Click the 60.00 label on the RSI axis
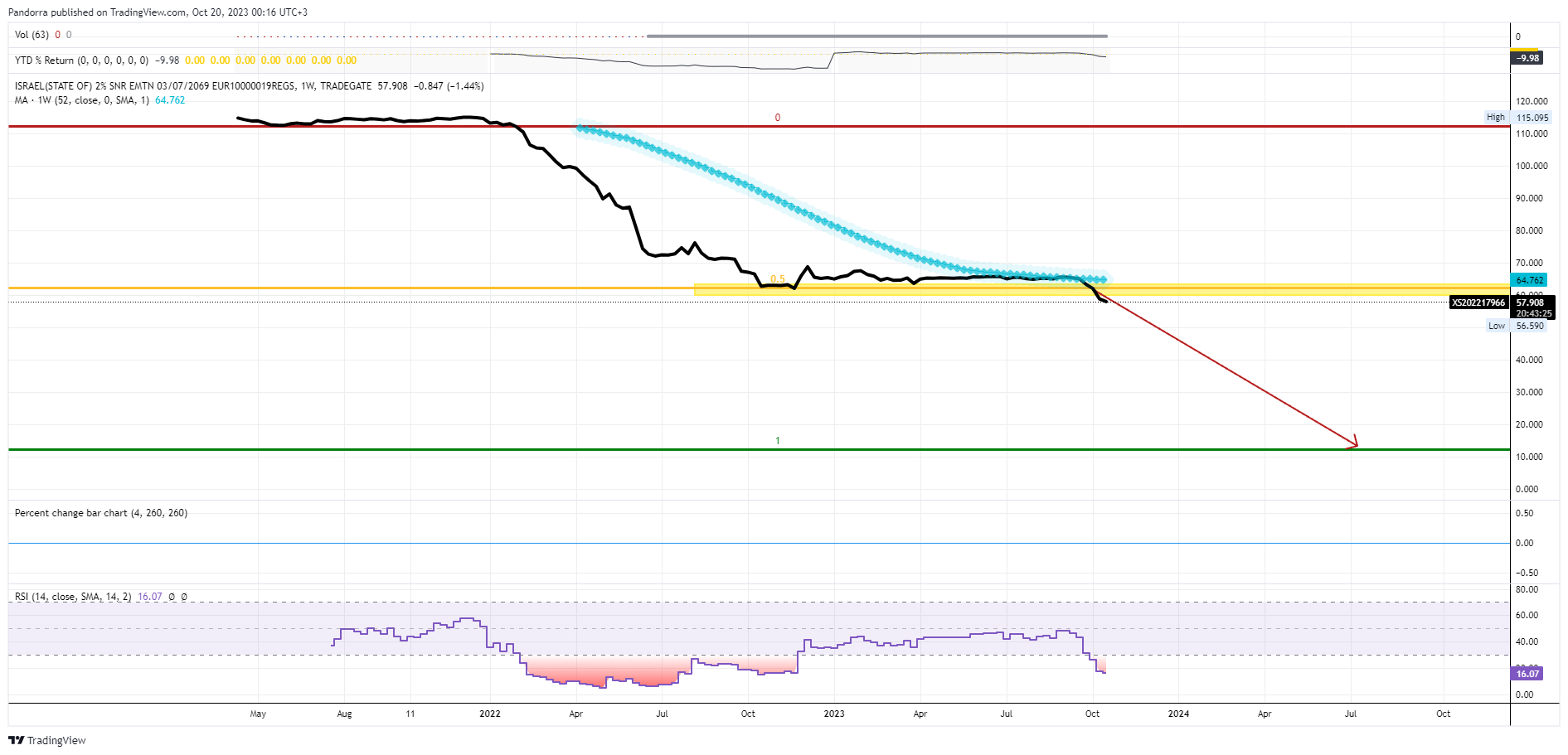1568x755 pixels. coord(1527,615)
